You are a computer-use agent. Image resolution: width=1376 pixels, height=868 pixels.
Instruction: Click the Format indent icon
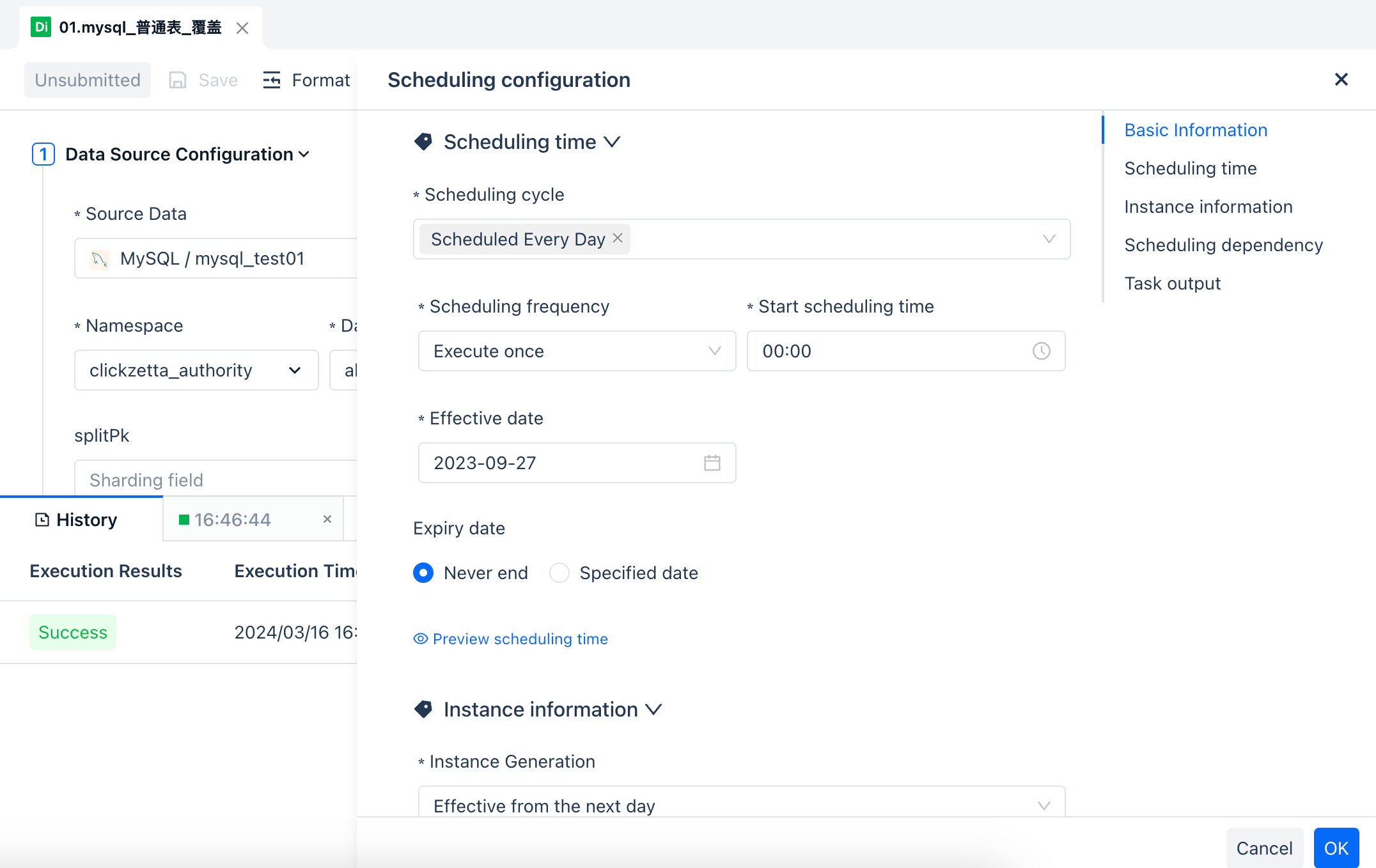click(272, 80)
